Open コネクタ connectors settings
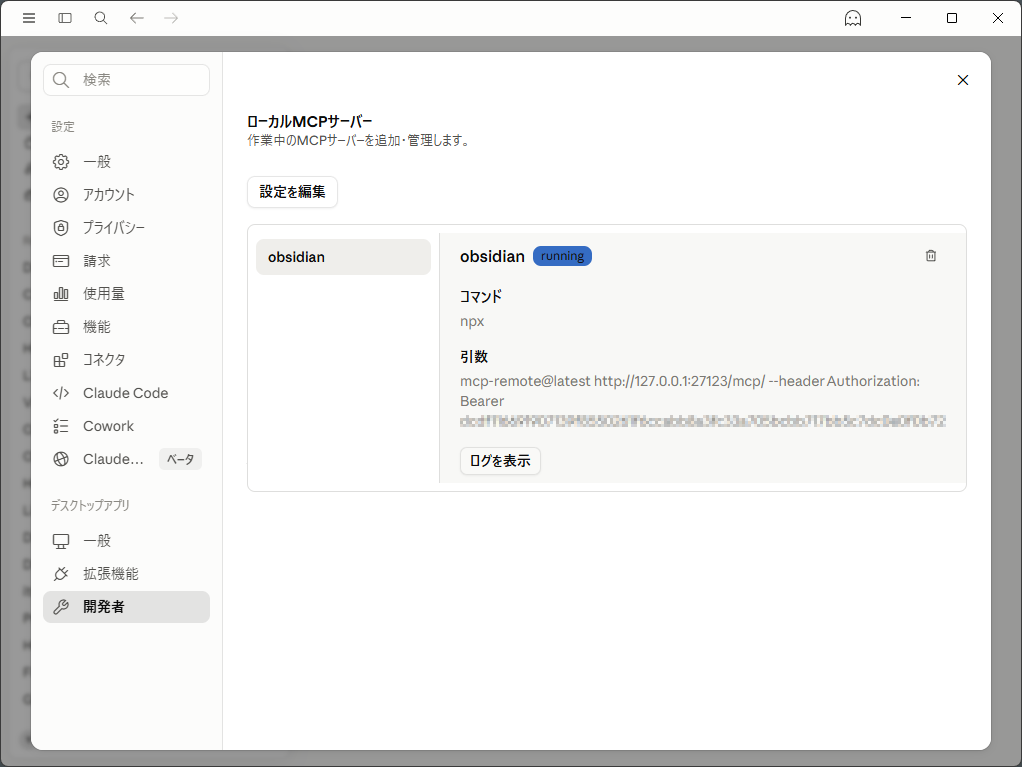The width and height of the screenshot is (1022, 767). coord(126,360)
